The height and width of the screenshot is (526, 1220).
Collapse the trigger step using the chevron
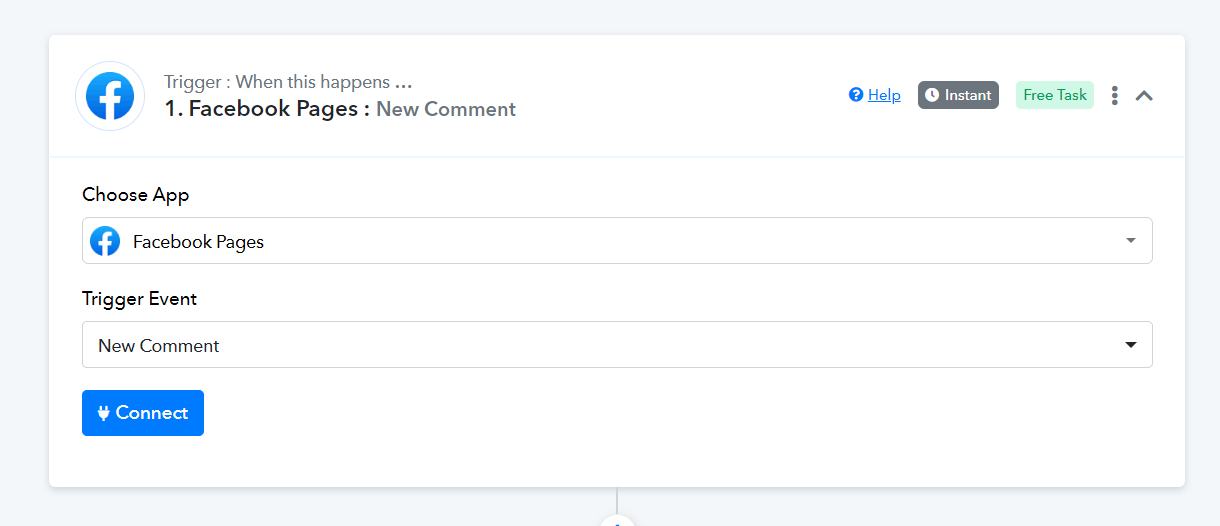click(1145, 96)
